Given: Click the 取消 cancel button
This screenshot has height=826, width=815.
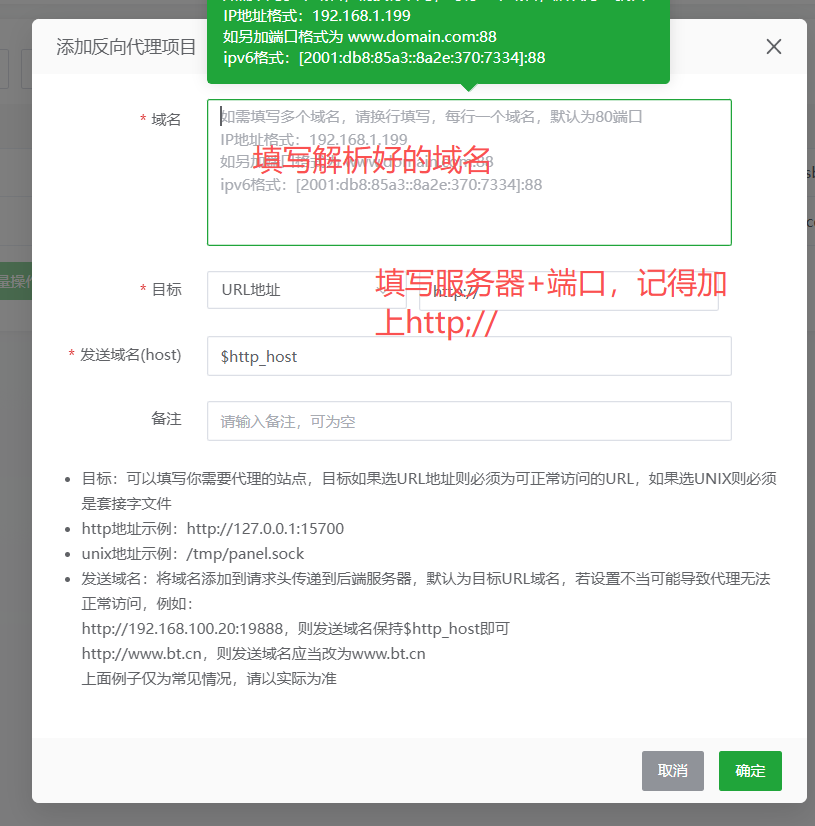Looking at the screenshot, I should 672,771.
